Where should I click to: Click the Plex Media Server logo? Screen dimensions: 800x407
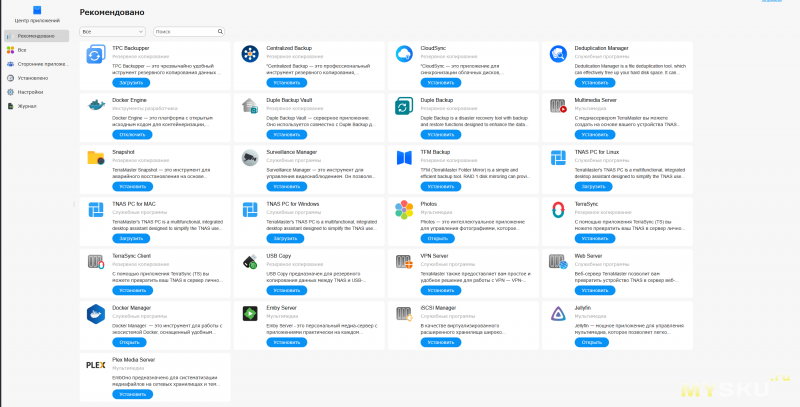[96, 365]
